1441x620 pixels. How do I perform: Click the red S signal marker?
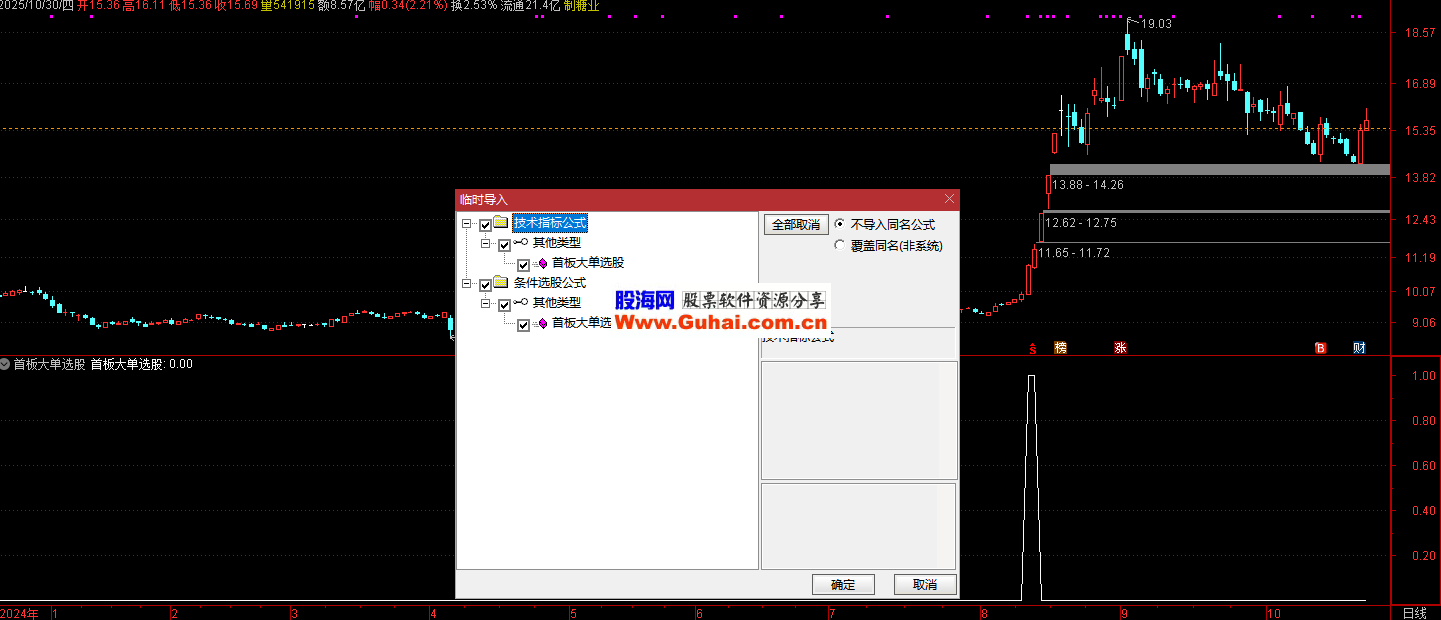point(1032,348)
